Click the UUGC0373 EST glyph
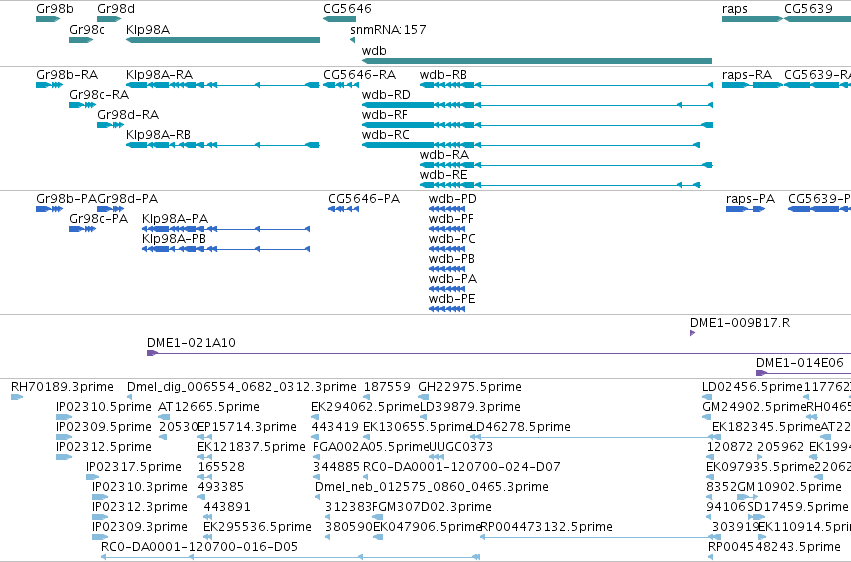The width and height of the screenshot is (851, 562). coord(436,457)
